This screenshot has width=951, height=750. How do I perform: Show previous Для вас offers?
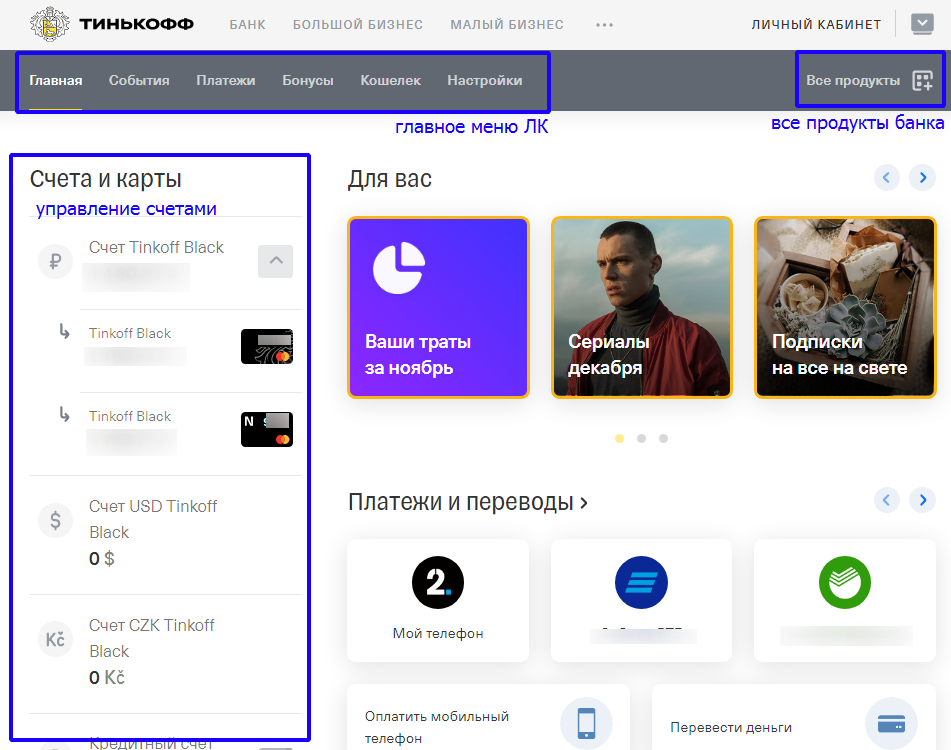click(x=887, y=178)
